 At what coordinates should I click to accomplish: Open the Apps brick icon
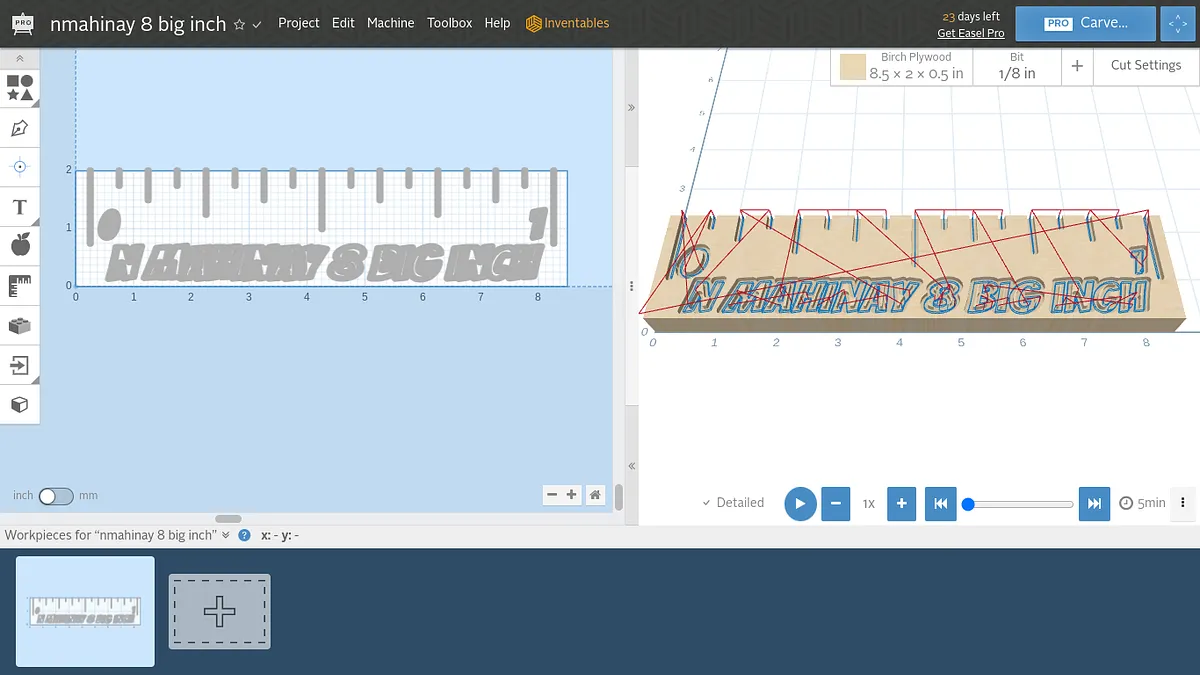[19, 325]
